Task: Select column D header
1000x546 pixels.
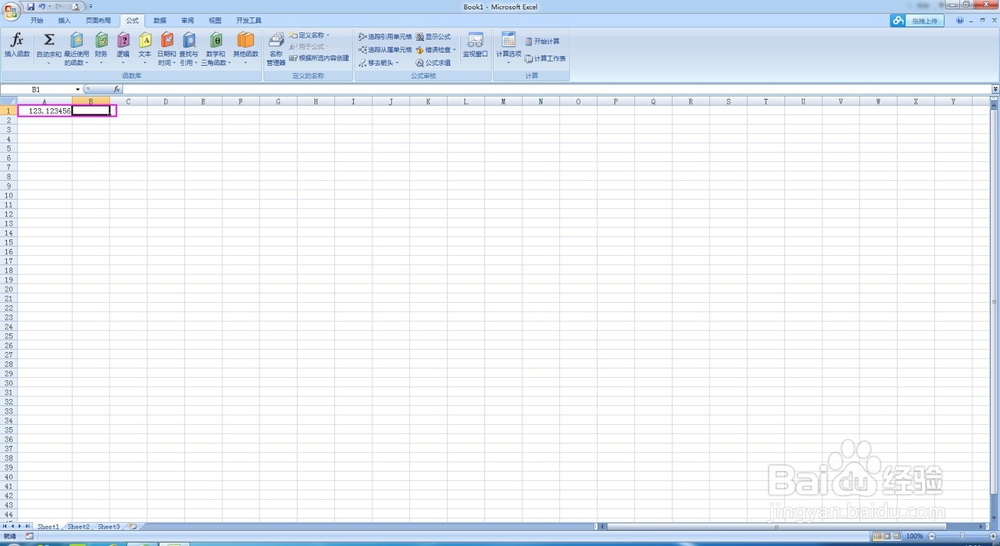Action: pos(166,101)
